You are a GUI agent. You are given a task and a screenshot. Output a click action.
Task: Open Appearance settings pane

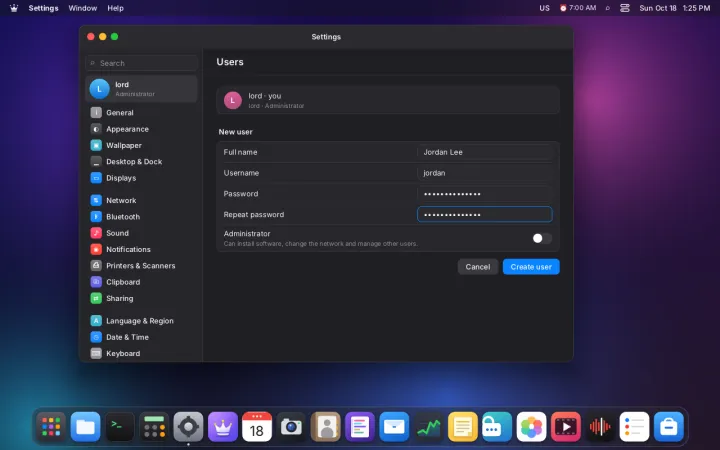click(141, 129)
